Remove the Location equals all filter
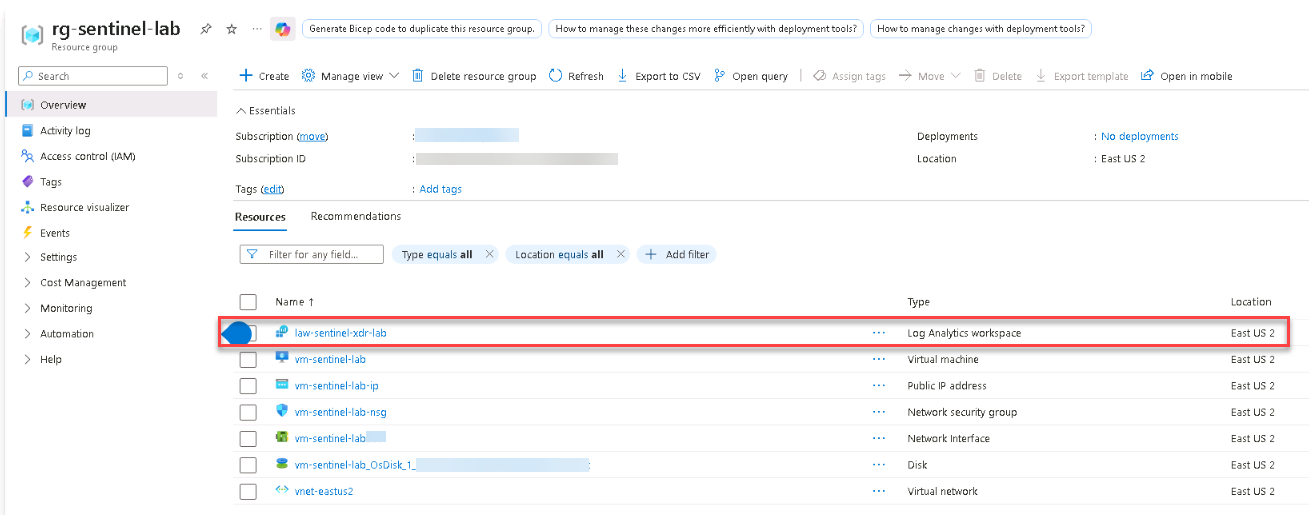Viewport: 1309px width, 515px height. point(620,255)
